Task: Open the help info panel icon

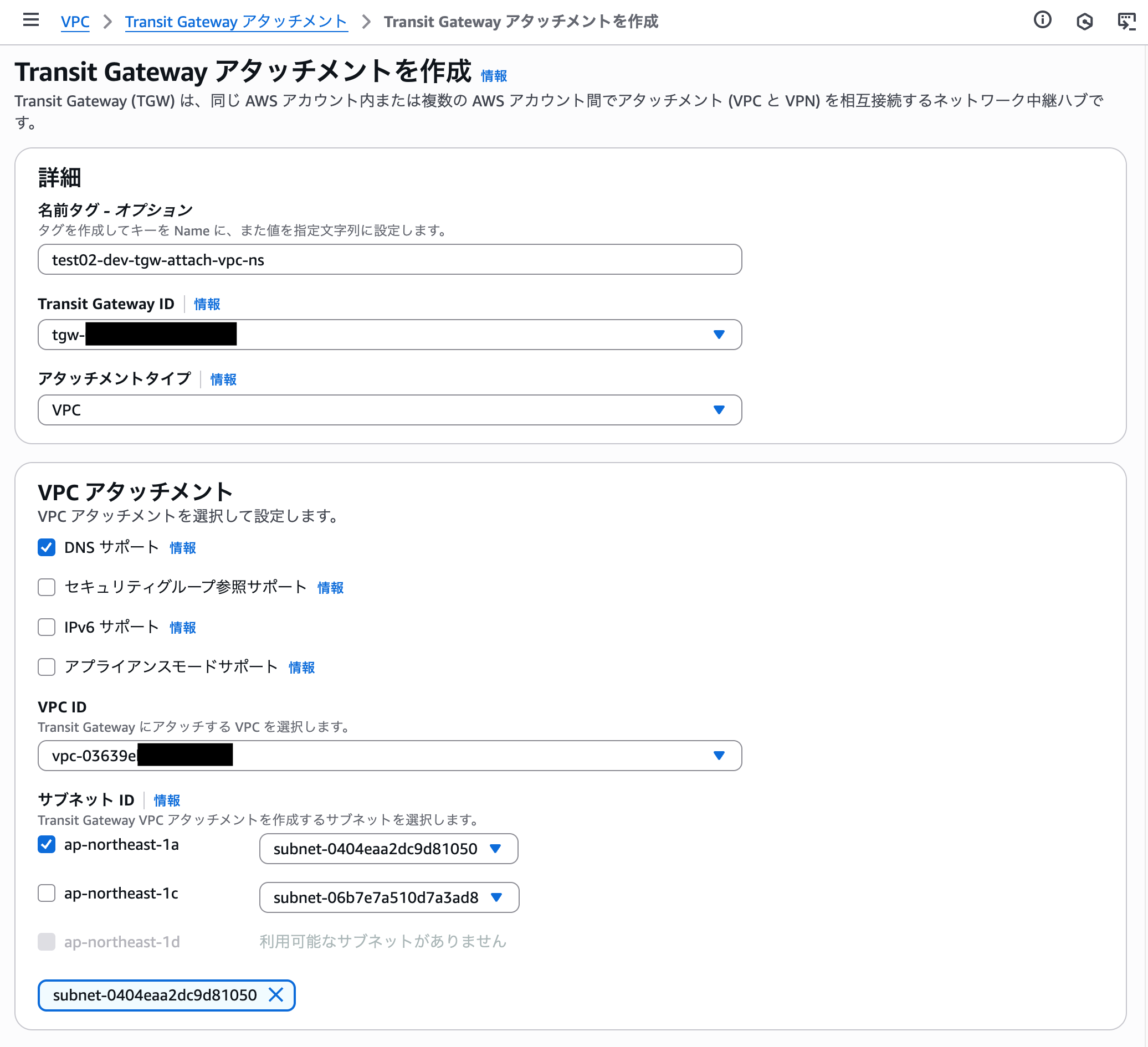Action: pos(1043,20)
